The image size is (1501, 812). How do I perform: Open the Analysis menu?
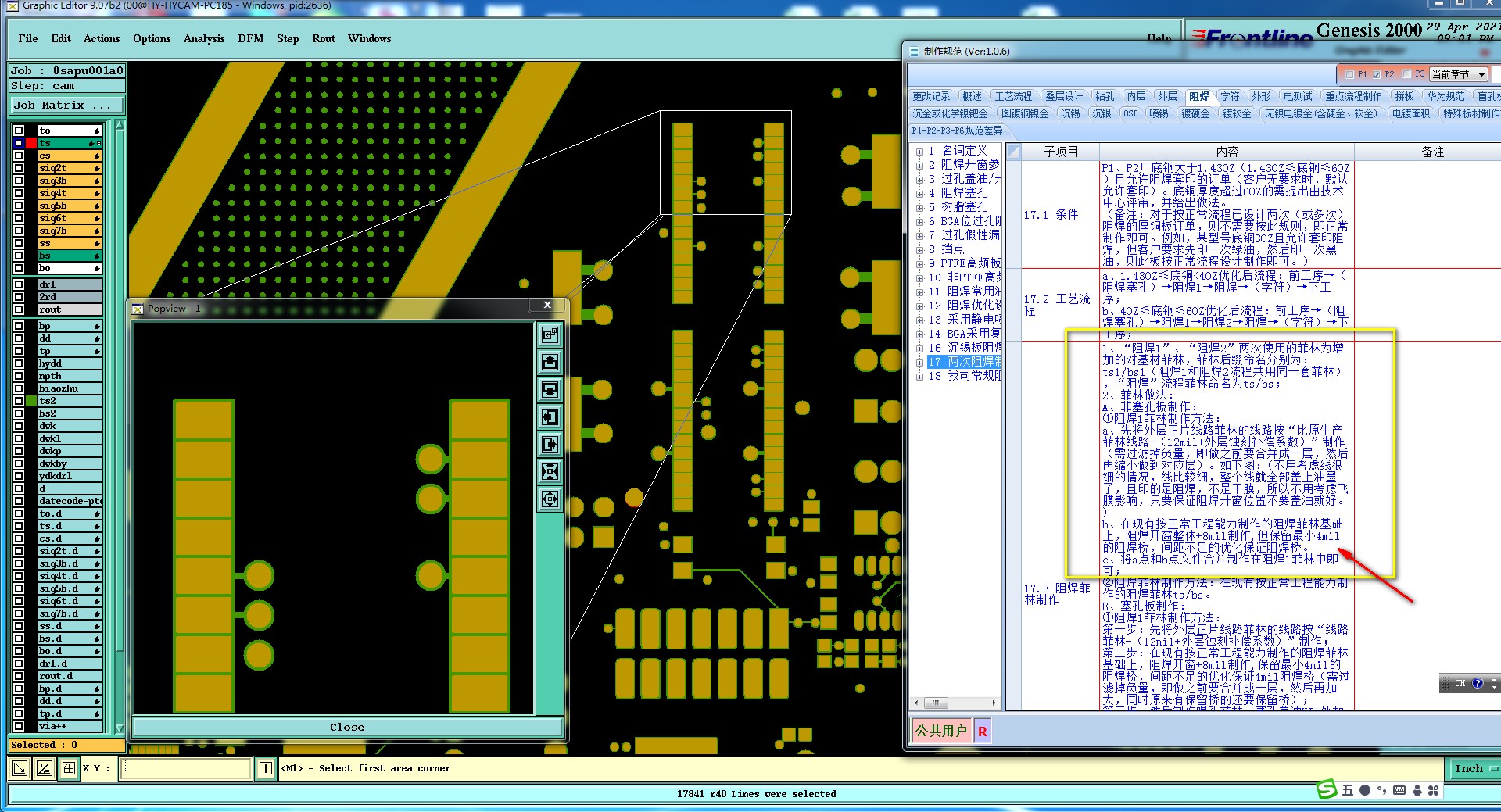[x=204, y=38]
